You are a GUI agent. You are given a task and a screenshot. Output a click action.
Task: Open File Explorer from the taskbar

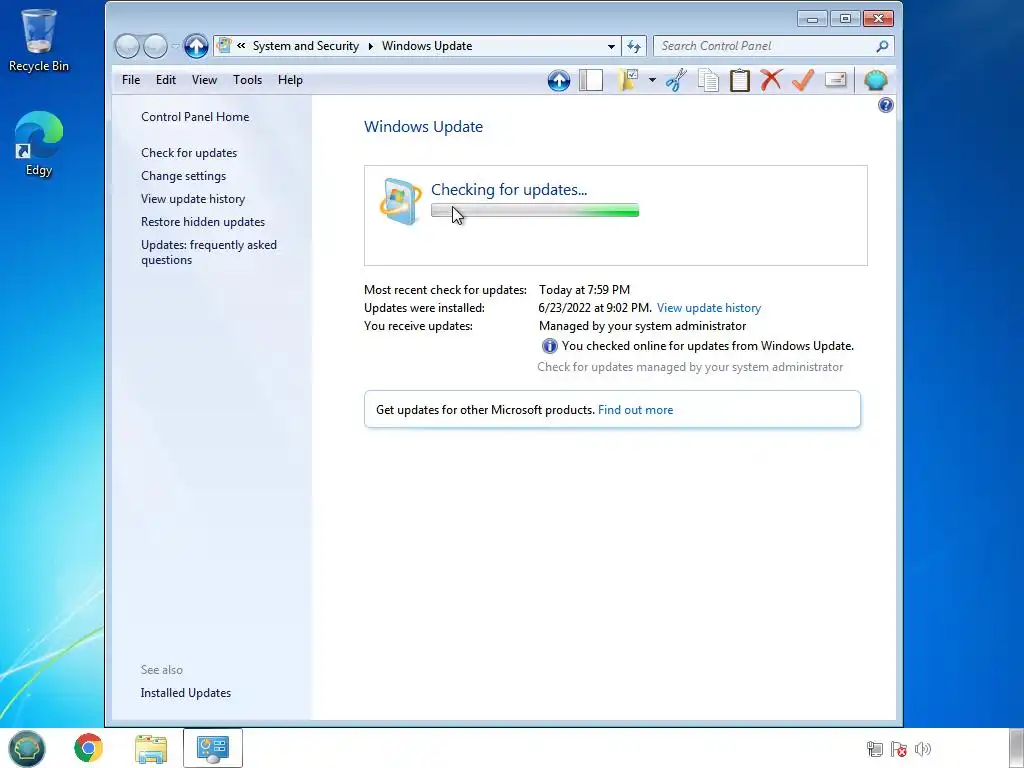pos(151,748)
